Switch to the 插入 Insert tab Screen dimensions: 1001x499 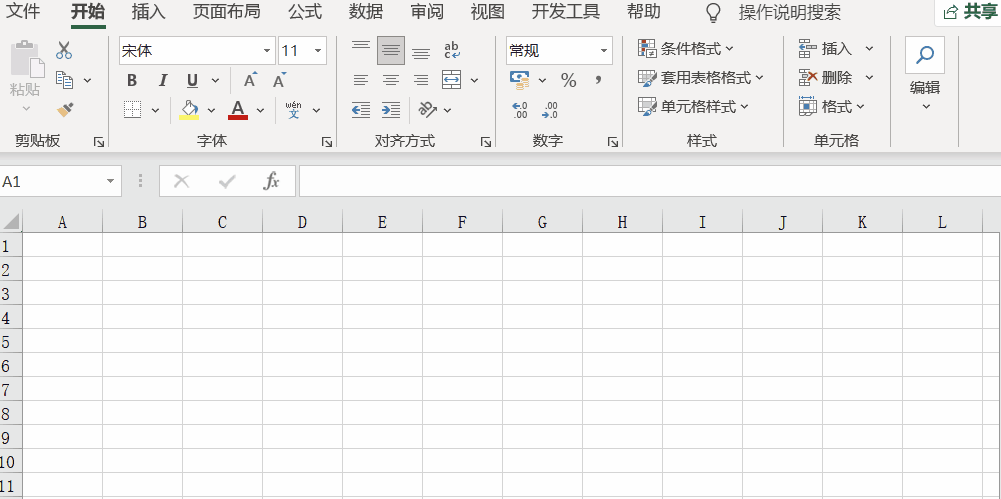(148, 11)
